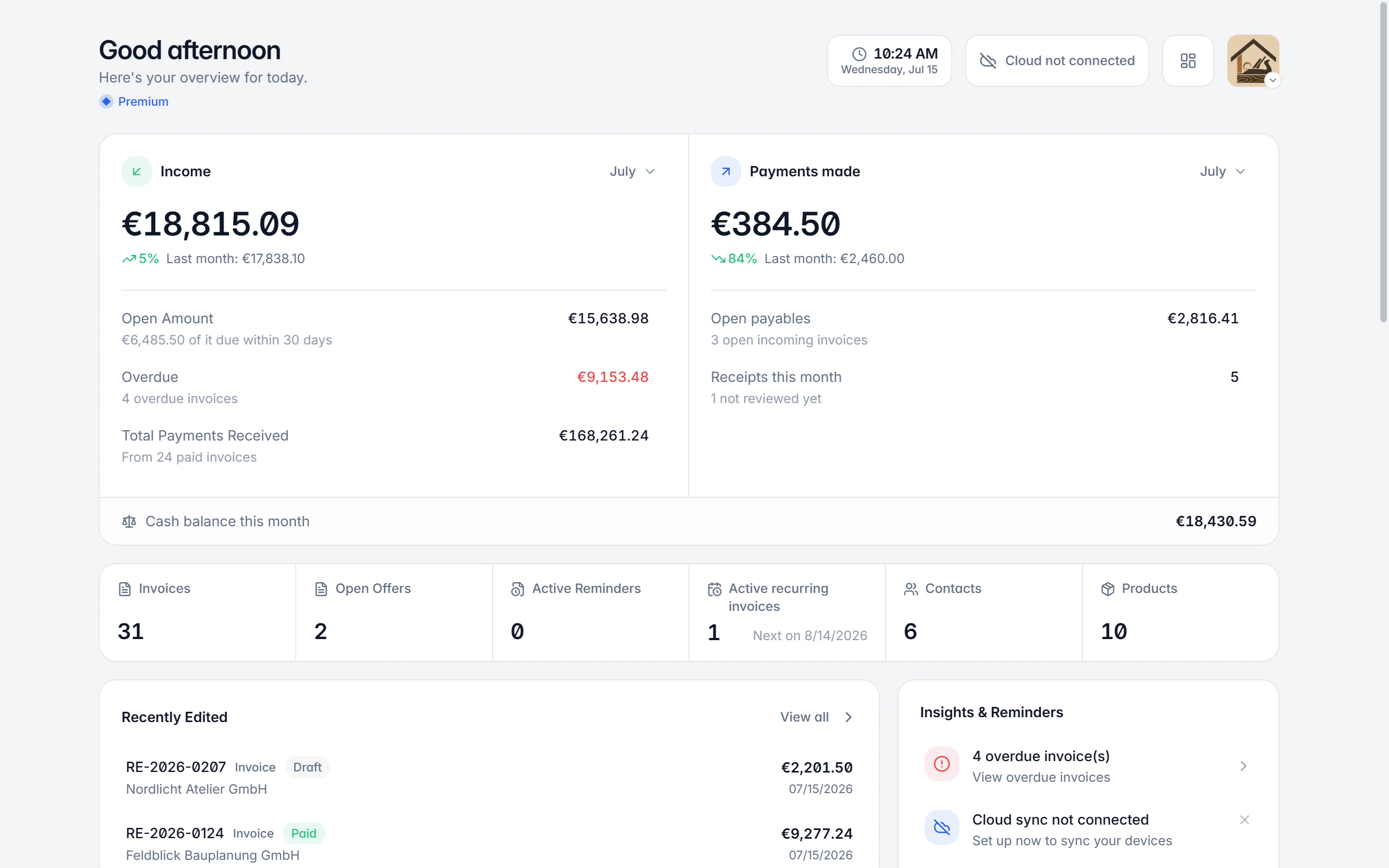Click the Premium plan label
This screenshot has width=1389, height=868.
(143, 101)
